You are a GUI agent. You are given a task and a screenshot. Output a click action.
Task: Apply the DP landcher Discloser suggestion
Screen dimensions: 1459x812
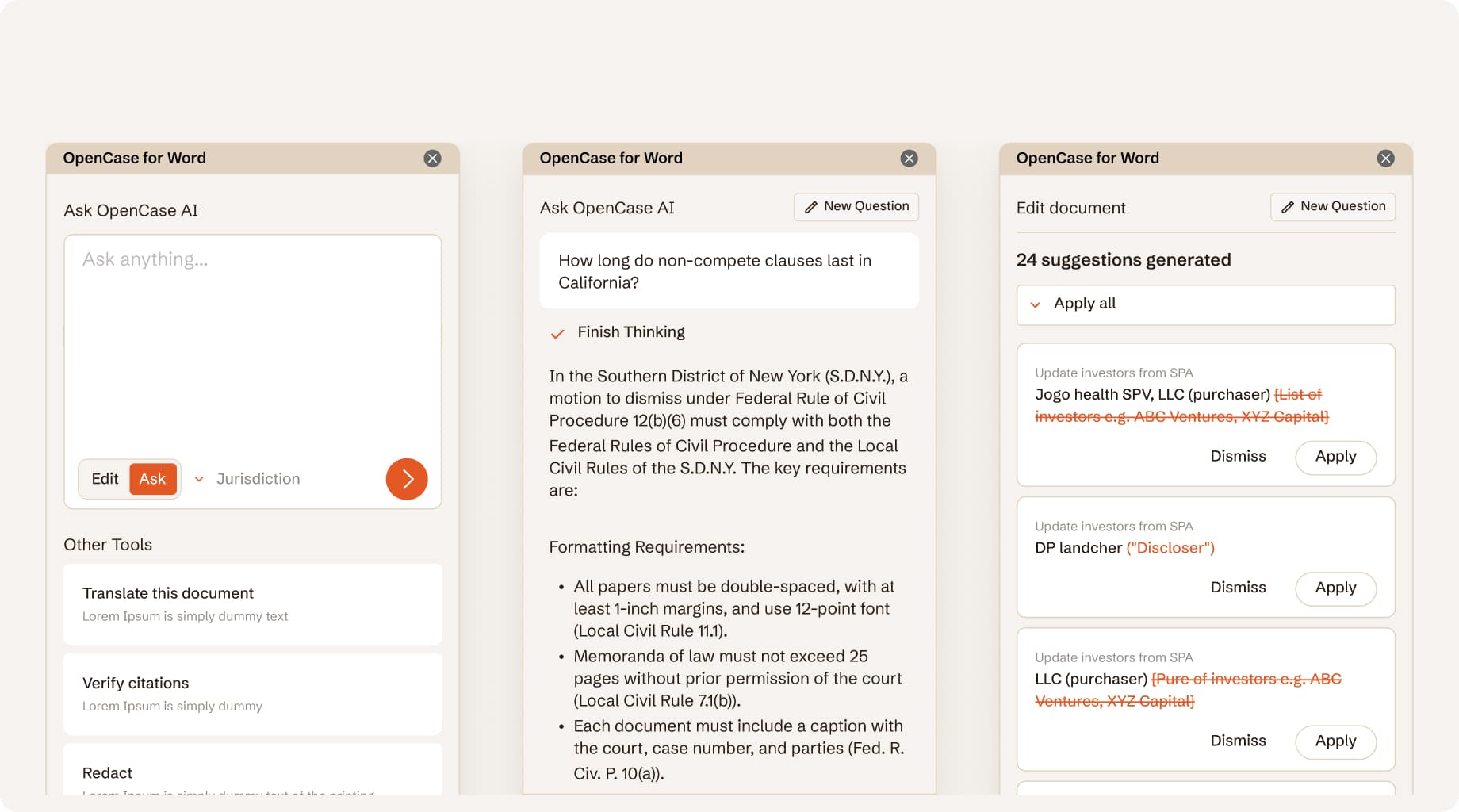click(x=1335, y=588)
